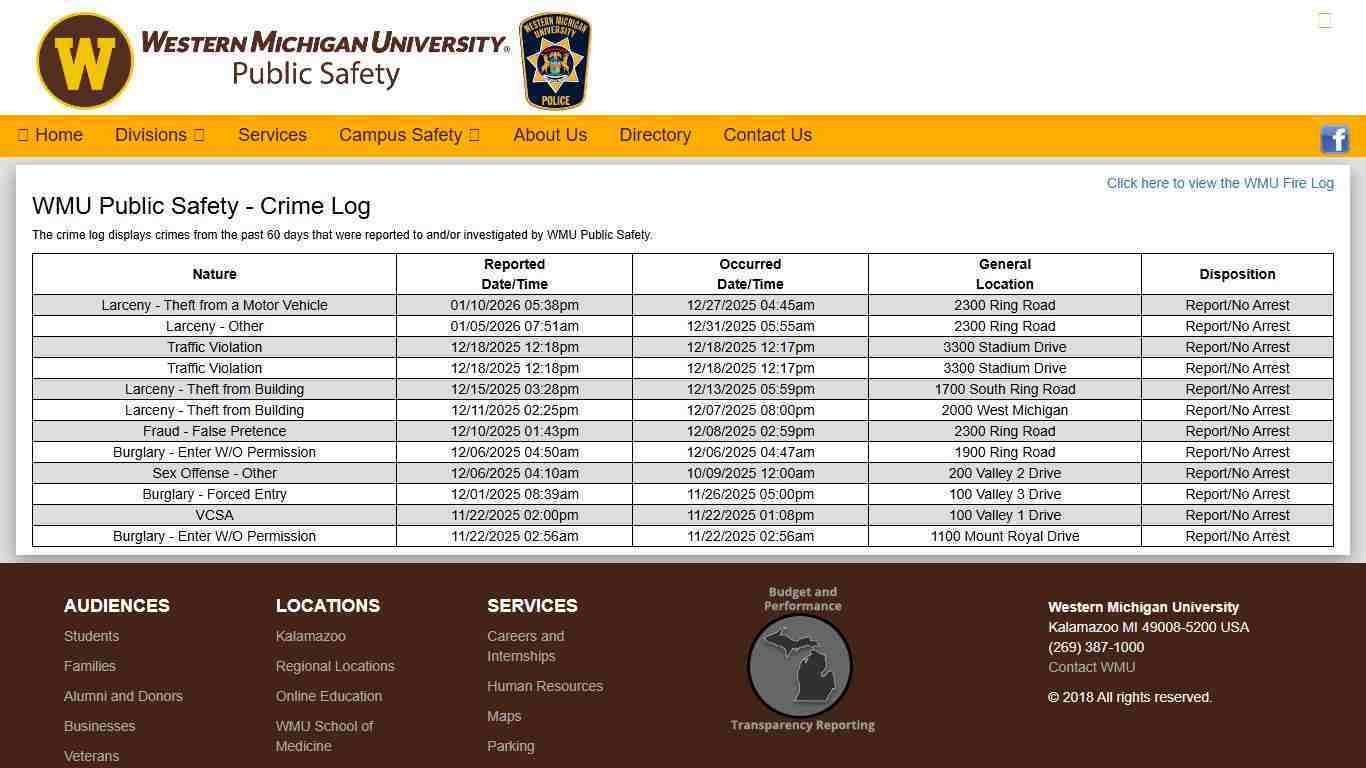Screen dimensions: 1366x768
Task: Select About Us from the navigation
Action: pyautogui.click(x=550, y=135)
